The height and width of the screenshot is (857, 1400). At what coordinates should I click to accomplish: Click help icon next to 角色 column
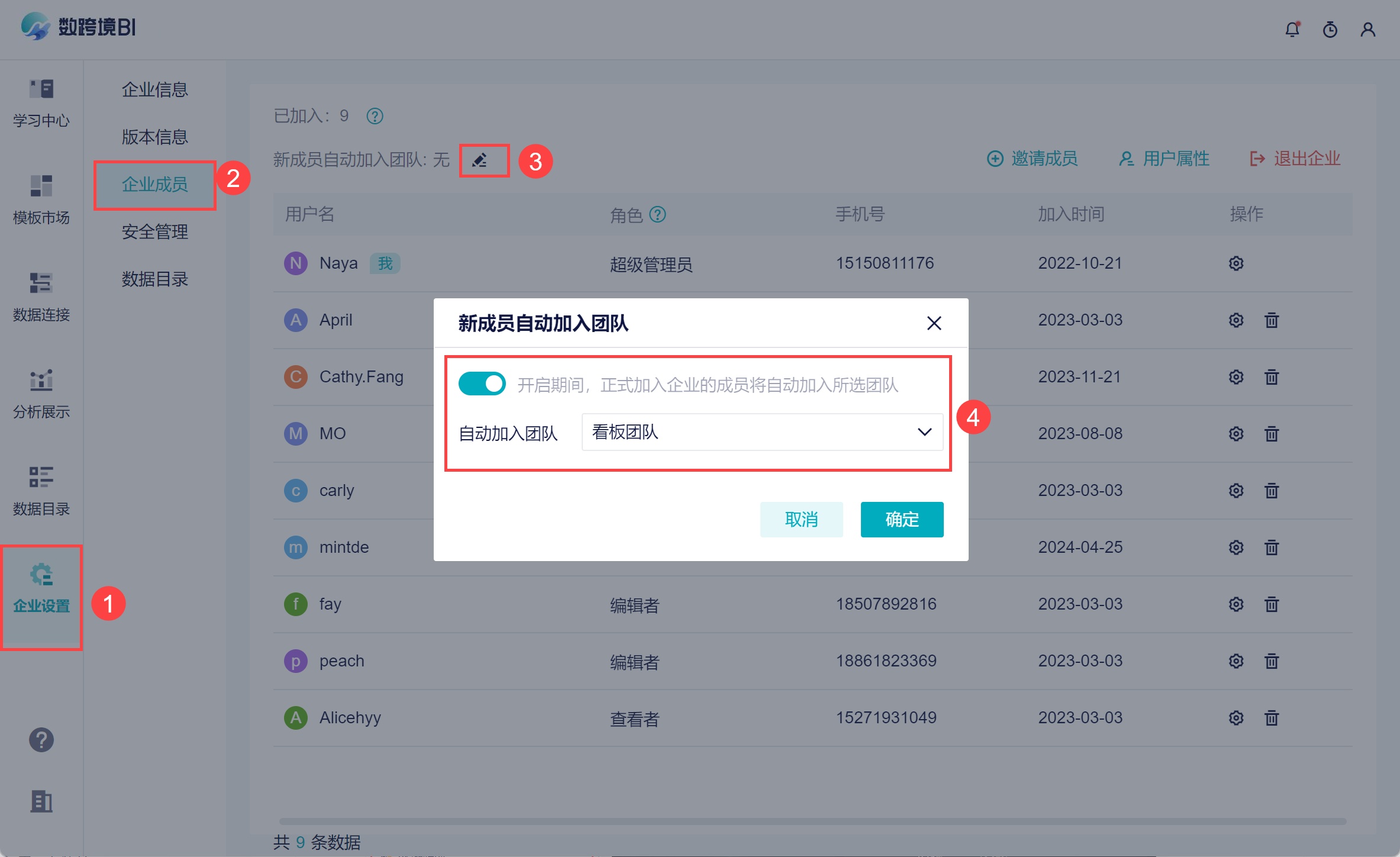(658, 214)
